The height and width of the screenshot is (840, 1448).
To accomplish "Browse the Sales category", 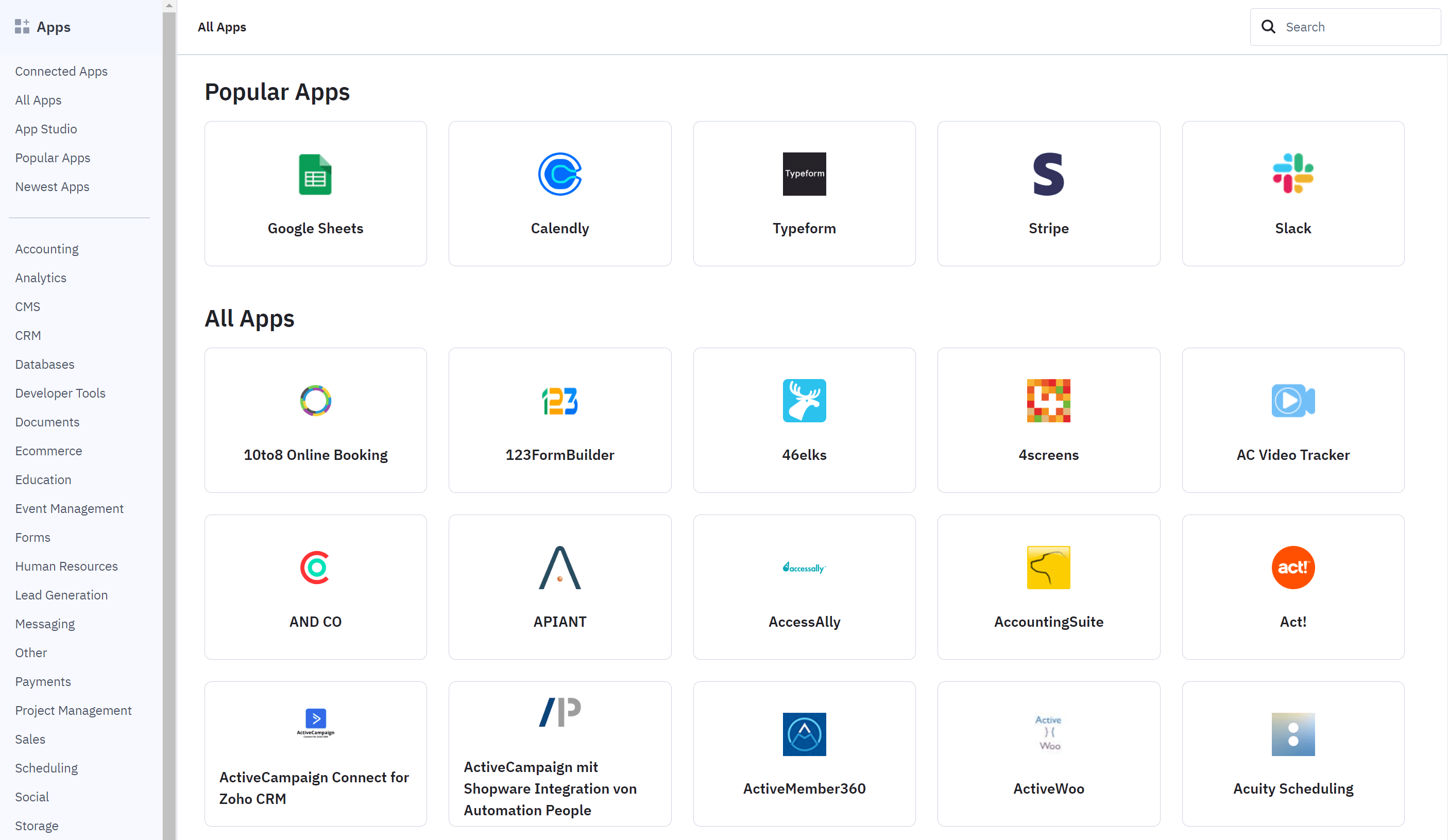I will [30, 739].
